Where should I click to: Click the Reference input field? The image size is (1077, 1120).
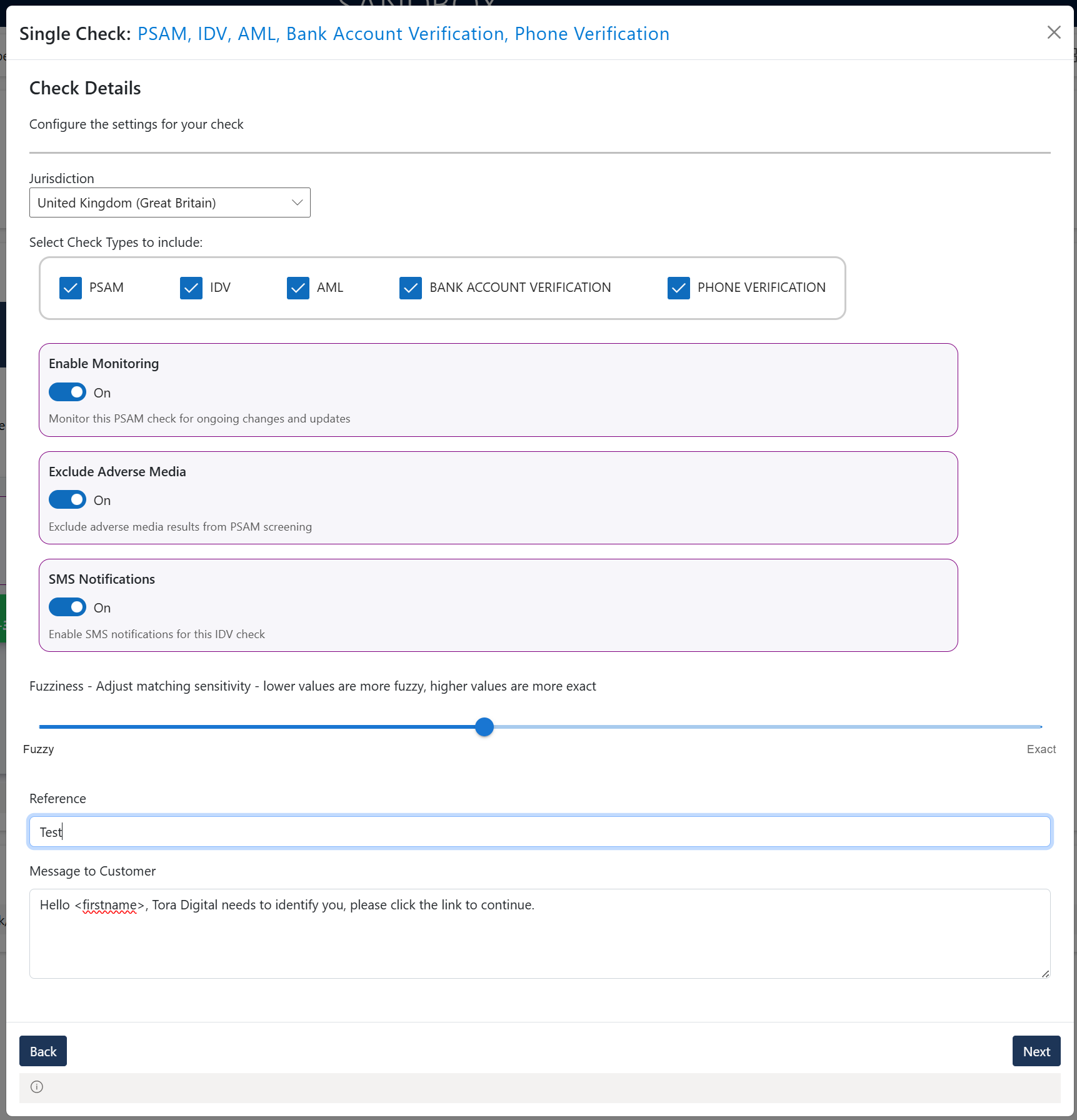point(540,832)
